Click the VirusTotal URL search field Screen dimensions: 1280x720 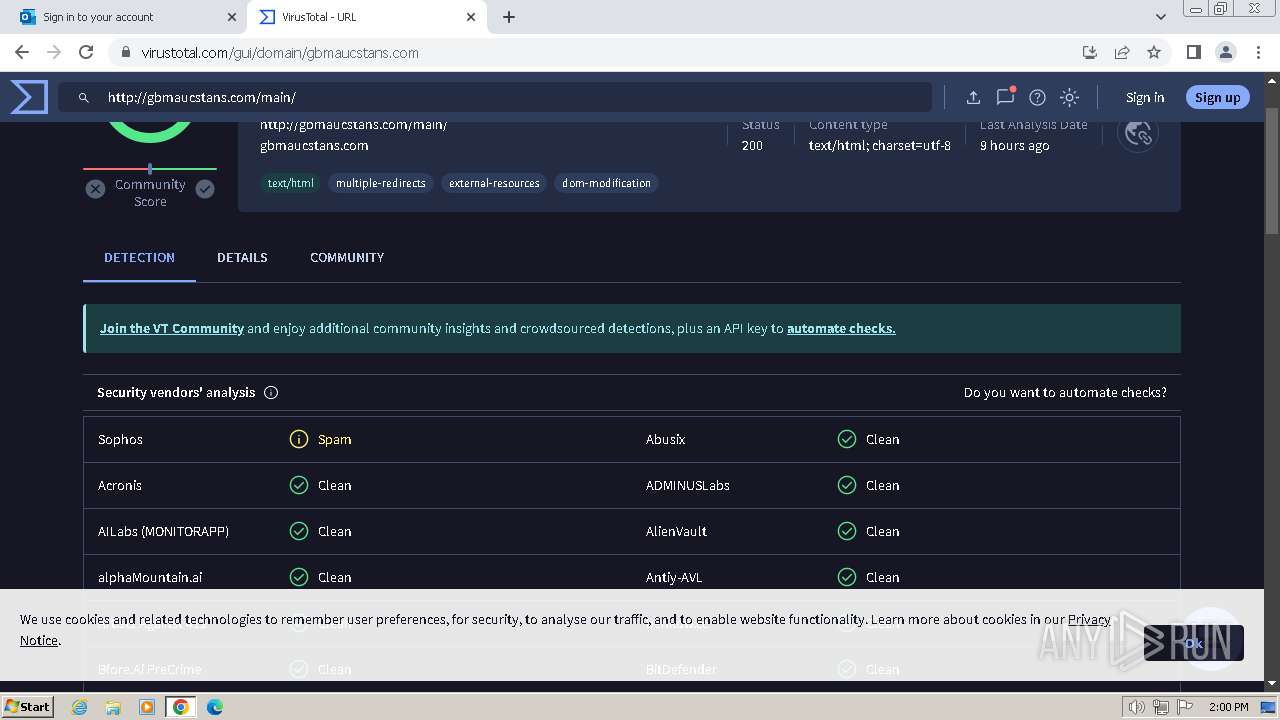coord(496,97)
